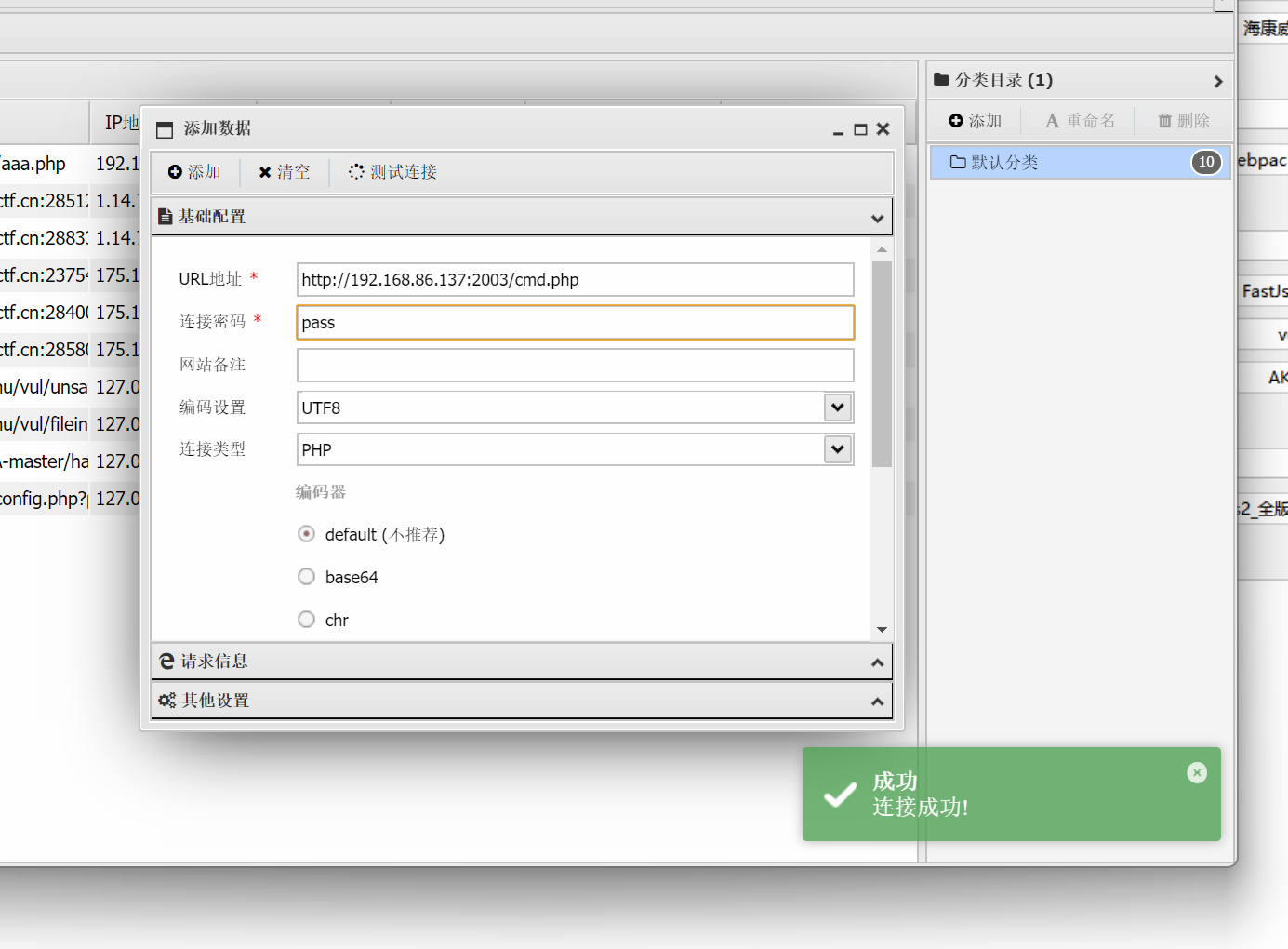Image resolution: width=1288 pixels, height=949 pixels.
Task: Click the 网站备注 empty text field
Action: [575, 366]
